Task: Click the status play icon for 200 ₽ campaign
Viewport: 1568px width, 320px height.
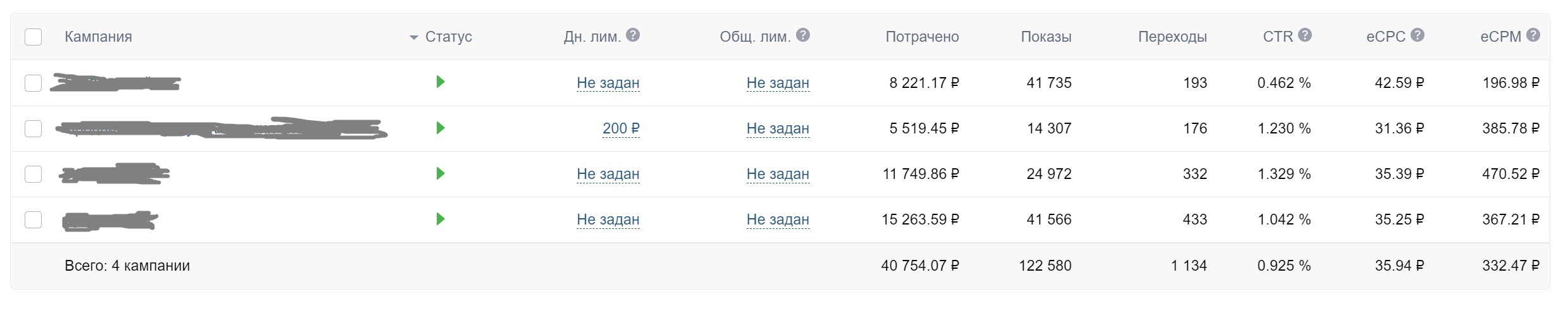Action: (441, 128)
